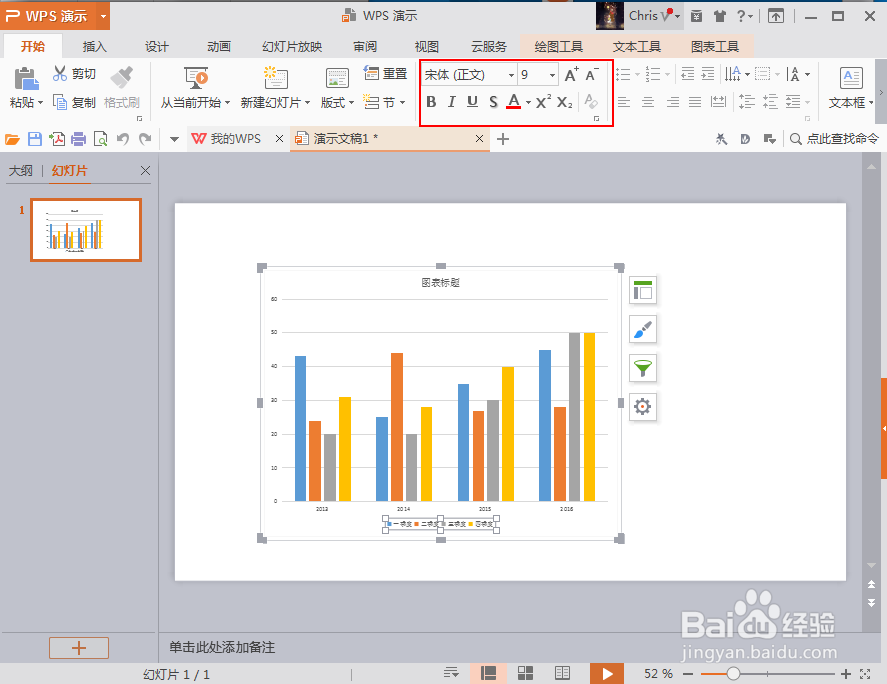Viewport: 887px width, 684px height.
Task: Open print preview icon
Action: [x=100, y=139]
